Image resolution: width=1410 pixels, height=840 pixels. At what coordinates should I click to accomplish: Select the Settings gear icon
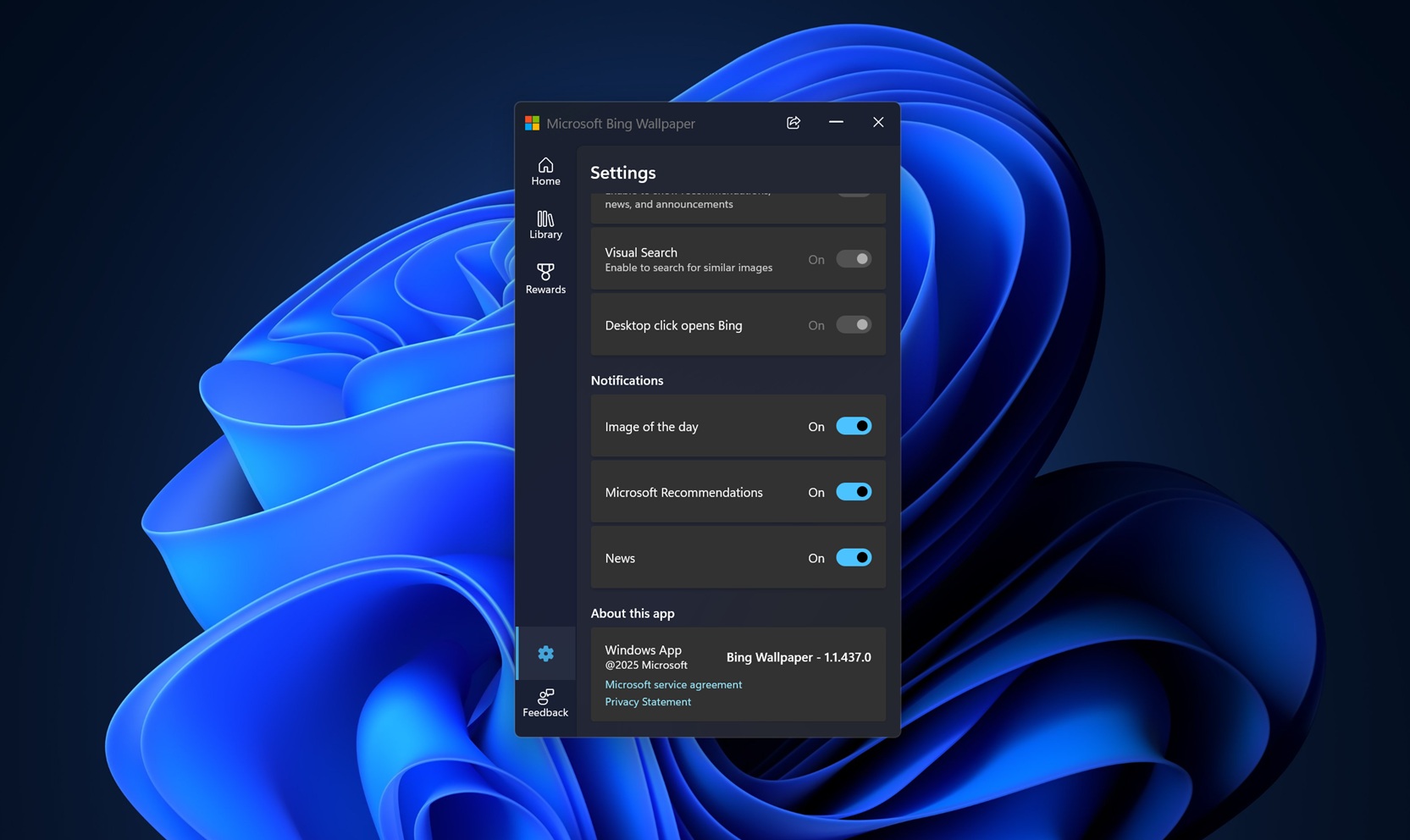545,653
